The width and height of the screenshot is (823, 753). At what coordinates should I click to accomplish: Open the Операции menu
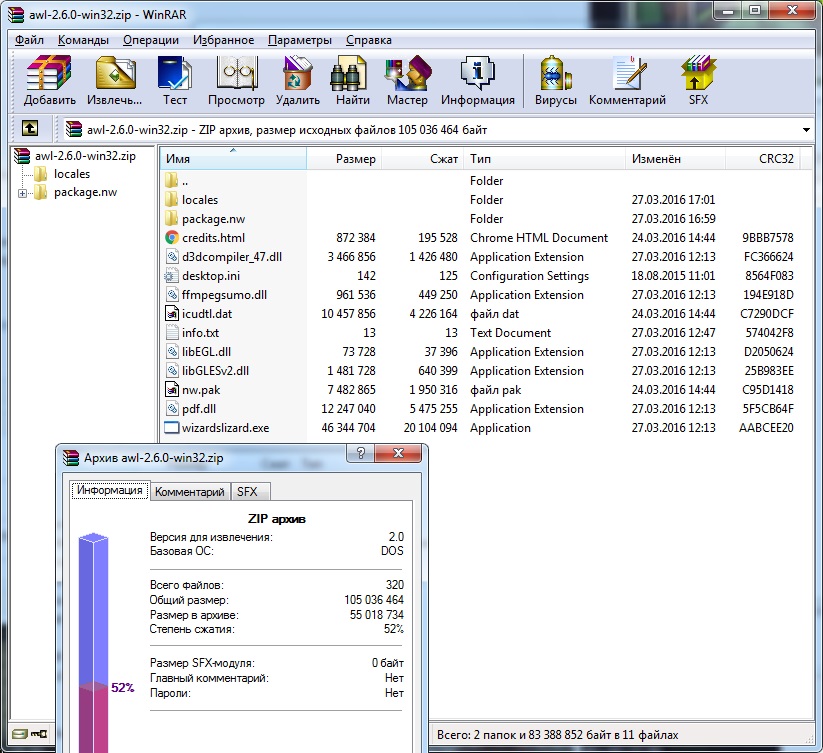coord(151,40)
